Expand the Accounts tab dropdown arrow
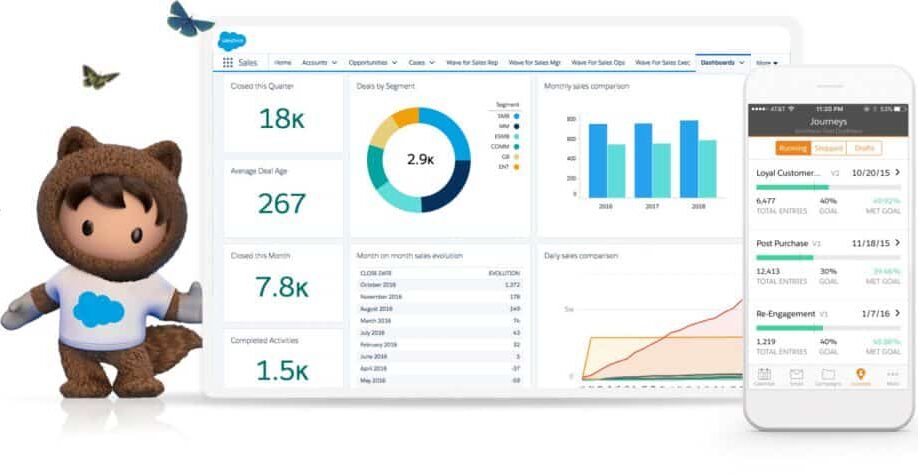Image resolution: width=918 pixels, height=474 pixels. coord(334,63)
